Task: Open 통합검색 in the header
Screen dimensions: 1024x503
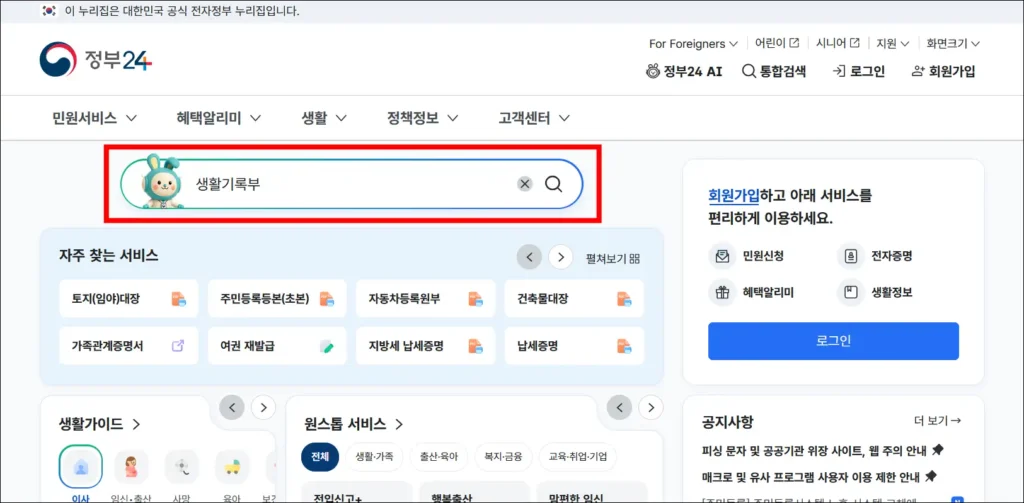Action: point(774,72)
